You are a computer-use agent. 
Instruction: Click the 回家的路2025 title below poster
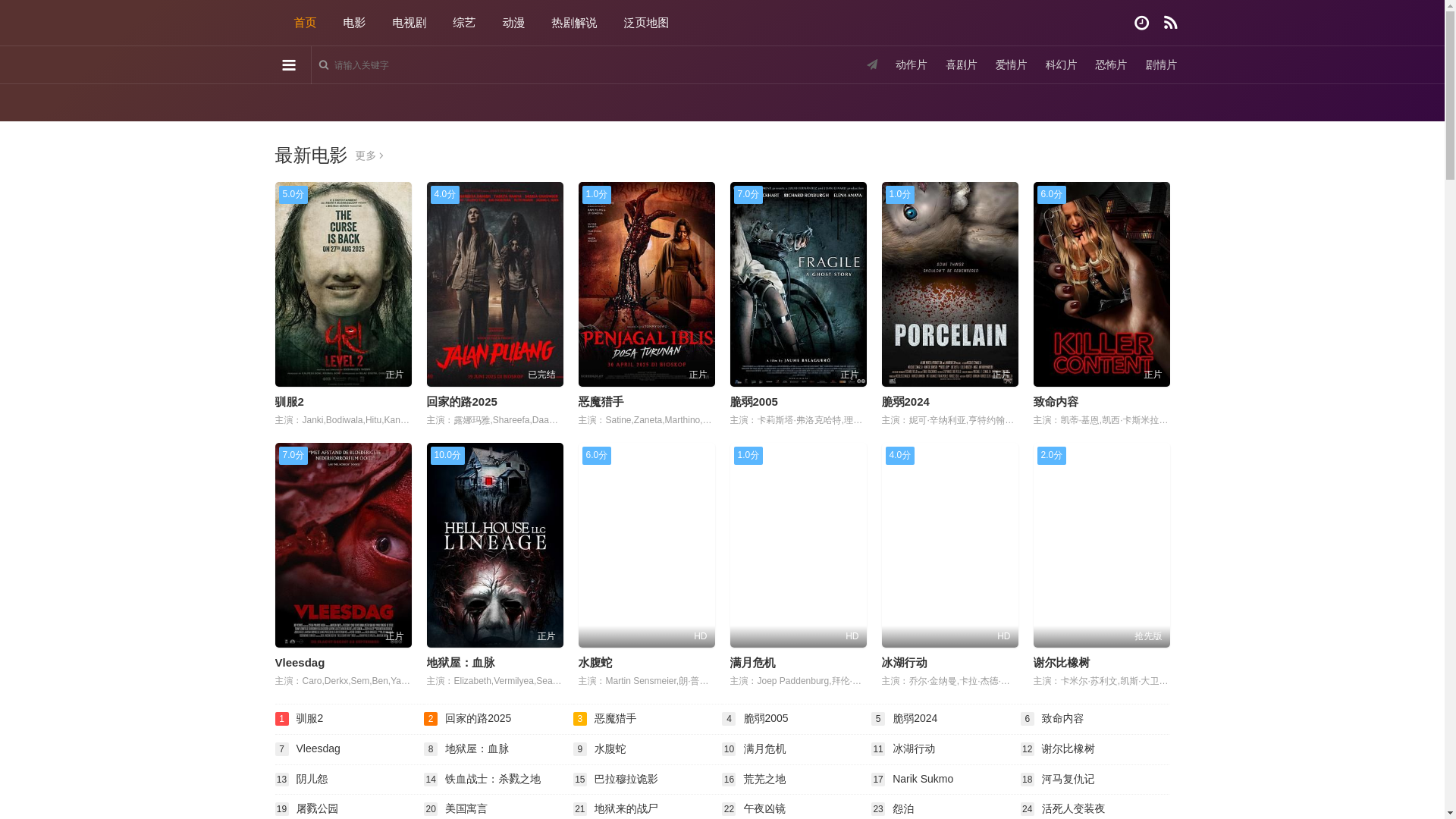coord(462,402)
